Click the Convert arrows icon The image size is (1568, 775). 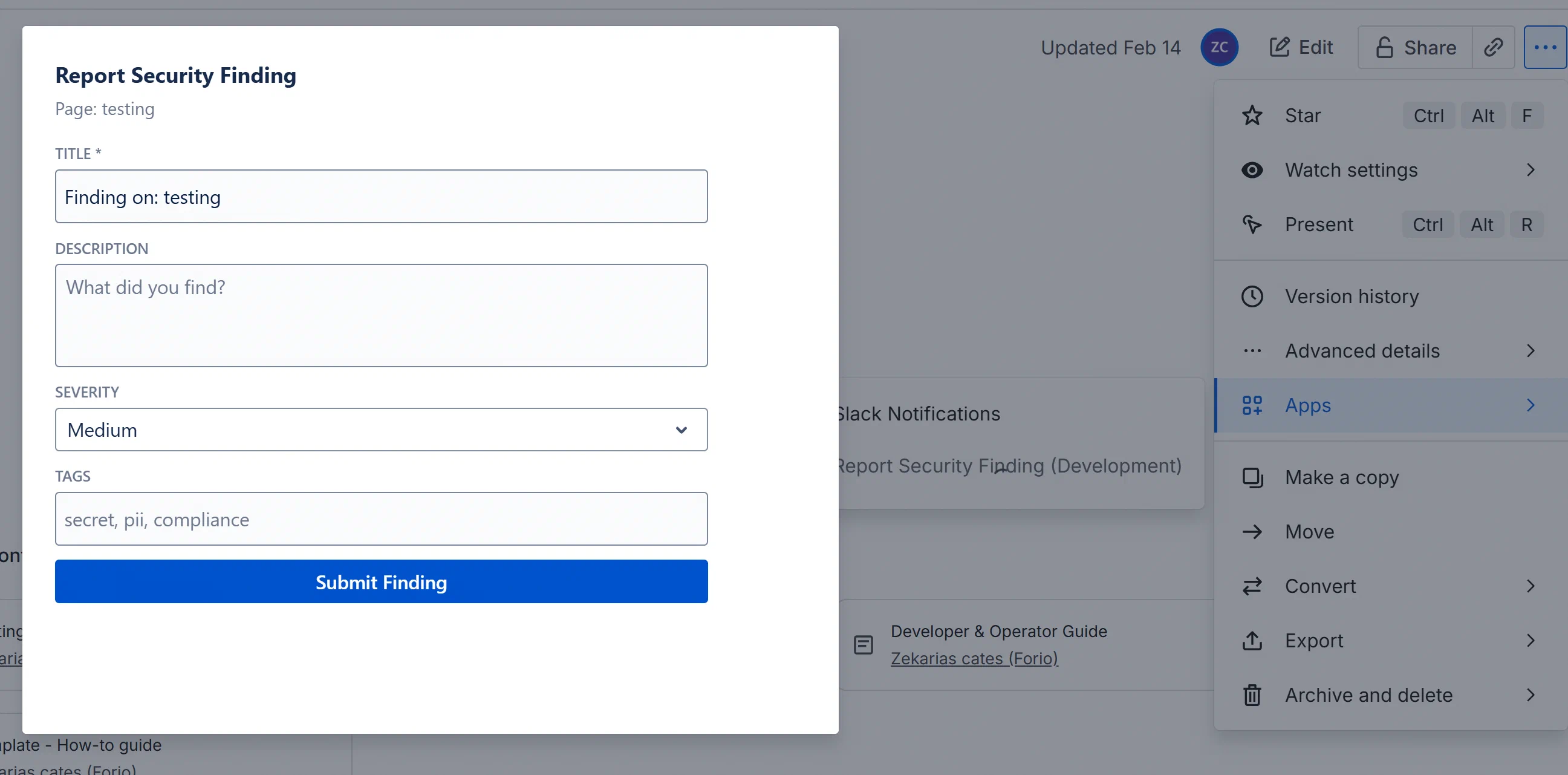(x=1252, y=586)
